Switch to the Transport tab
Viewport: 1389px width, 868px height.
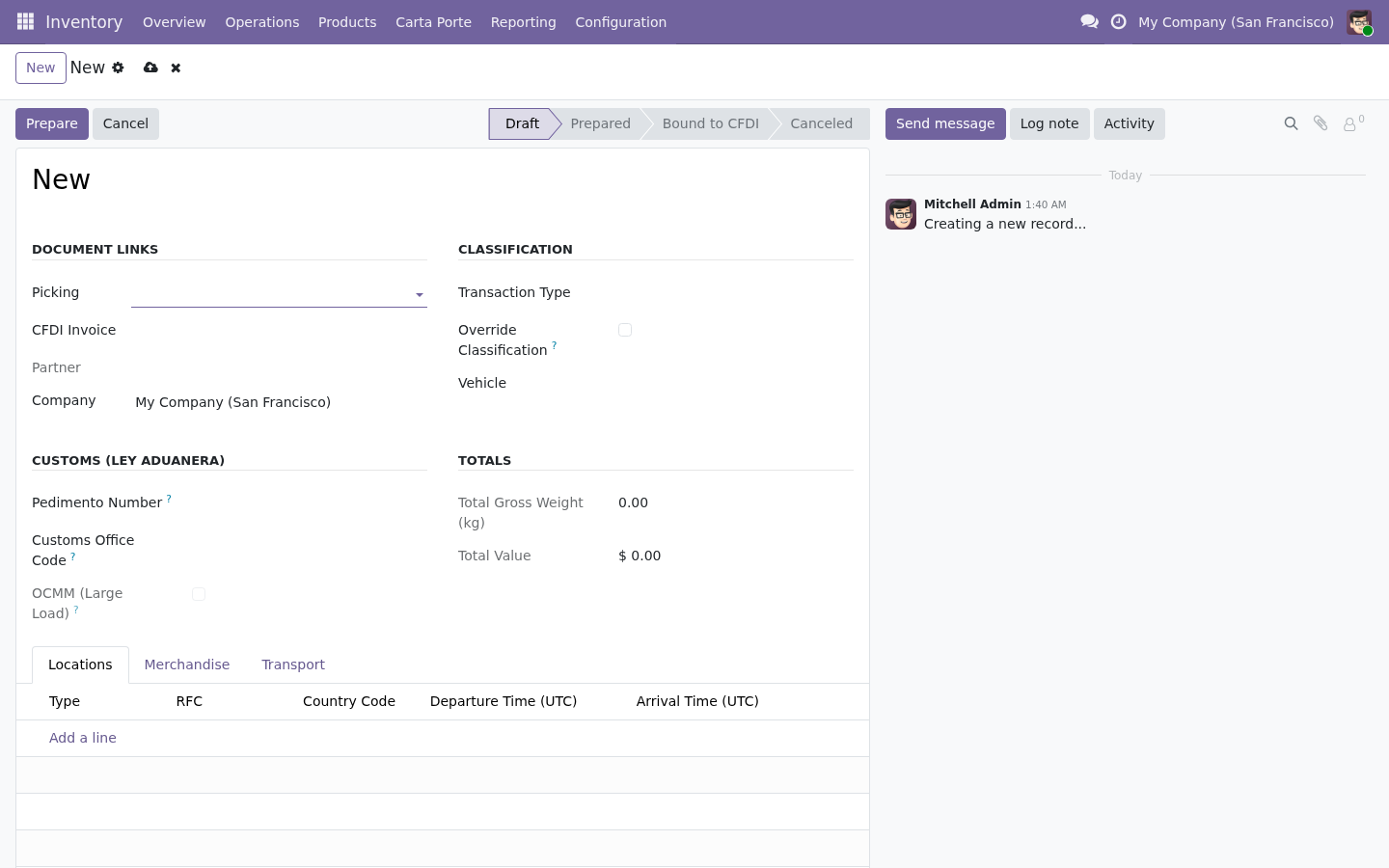pos(293,665)
